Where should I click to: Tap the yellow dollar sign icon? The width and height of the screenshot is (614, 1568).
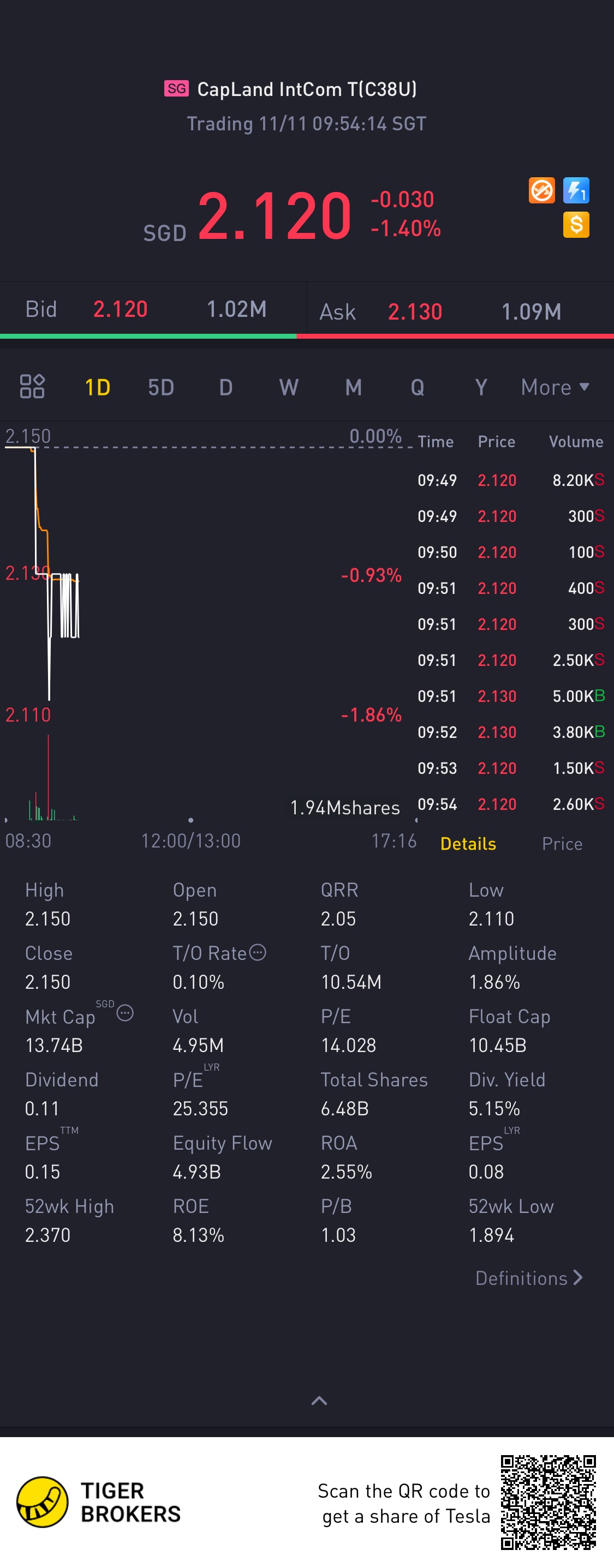click(576, 225)
